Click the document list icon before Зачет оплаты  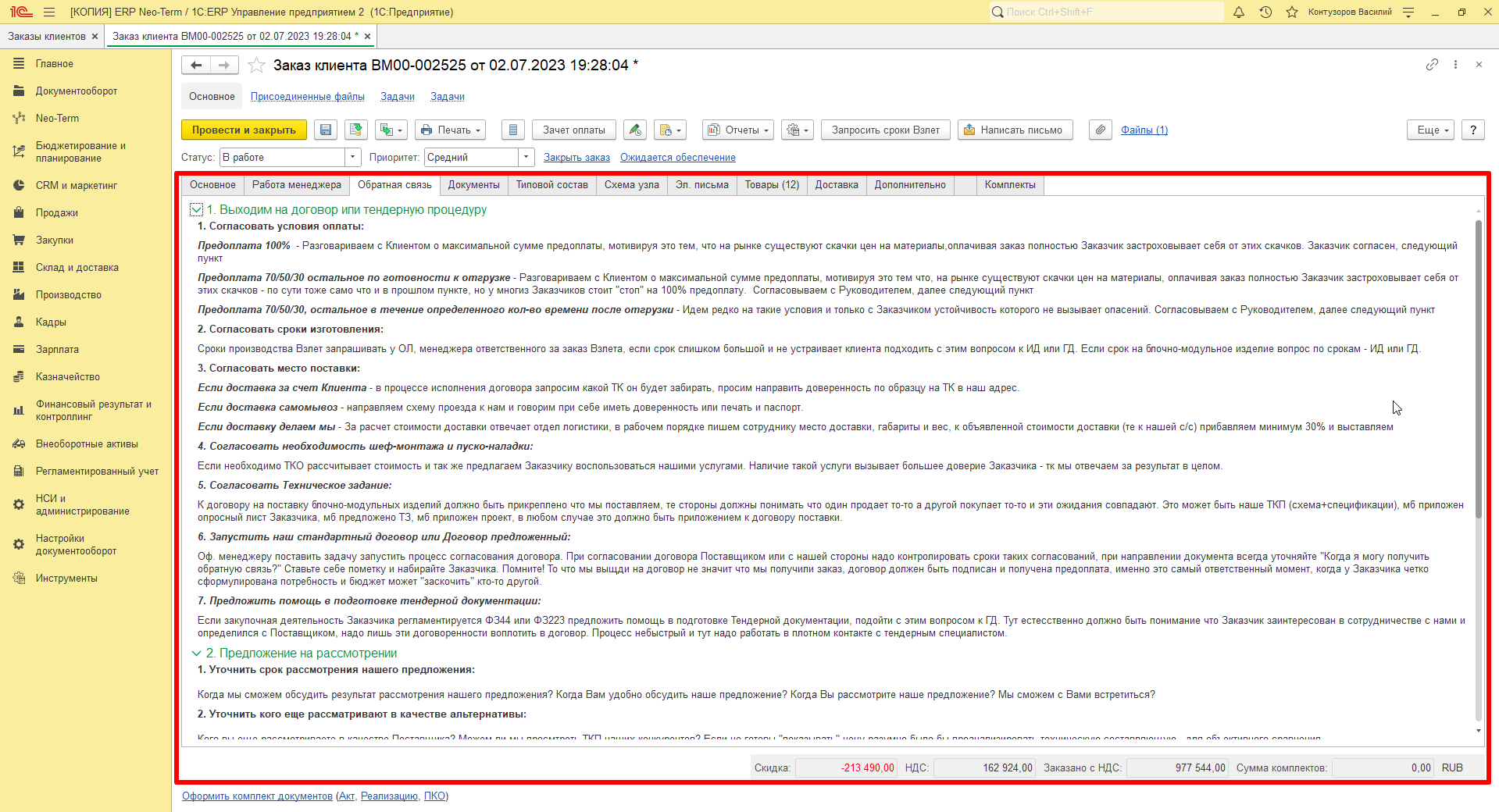512,130
